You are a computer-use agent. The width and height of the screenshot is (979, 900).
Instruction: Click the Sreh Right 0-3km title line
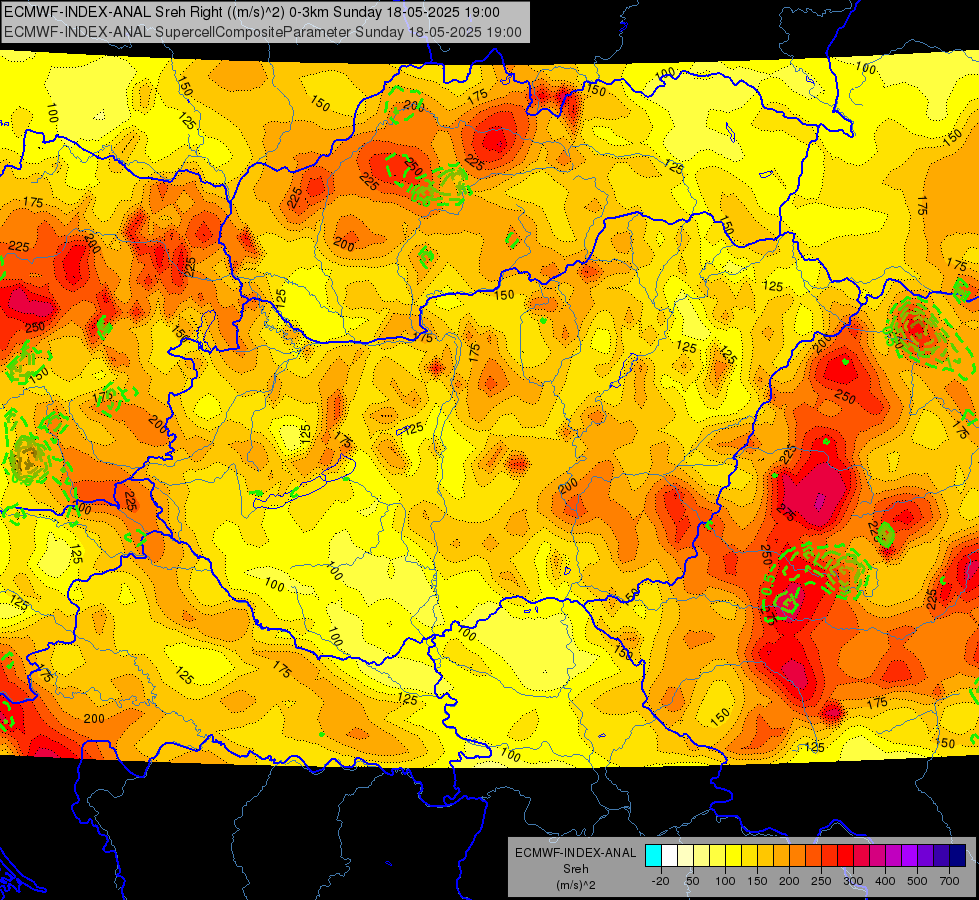click(x=252, y=12)
